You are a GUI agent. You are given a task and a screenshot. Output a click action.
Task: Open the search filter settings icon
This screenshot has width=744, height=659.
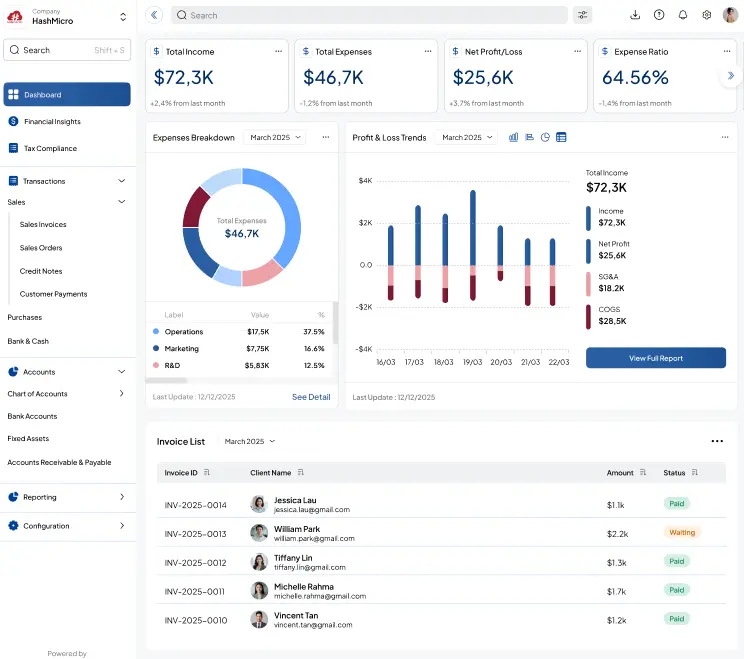pyautogui.click(x=583, y=15)
